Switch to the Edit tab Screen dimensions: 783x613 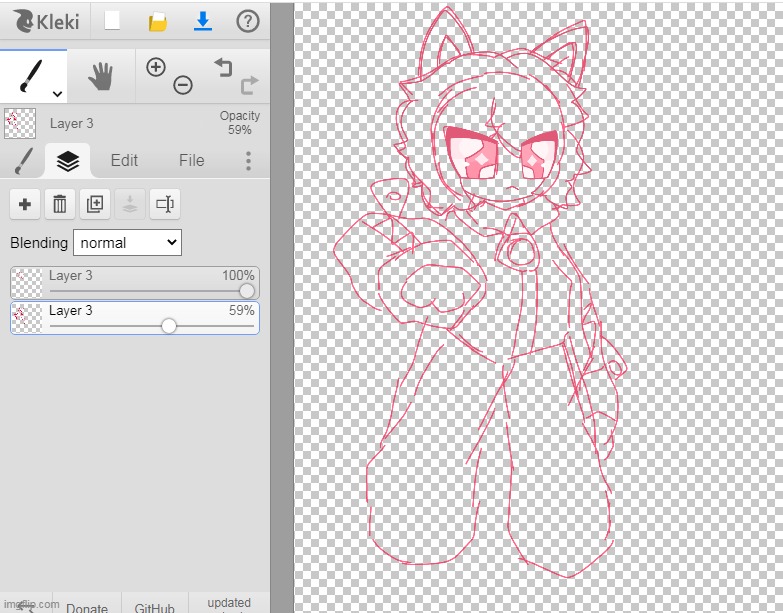tap(124, 160)
